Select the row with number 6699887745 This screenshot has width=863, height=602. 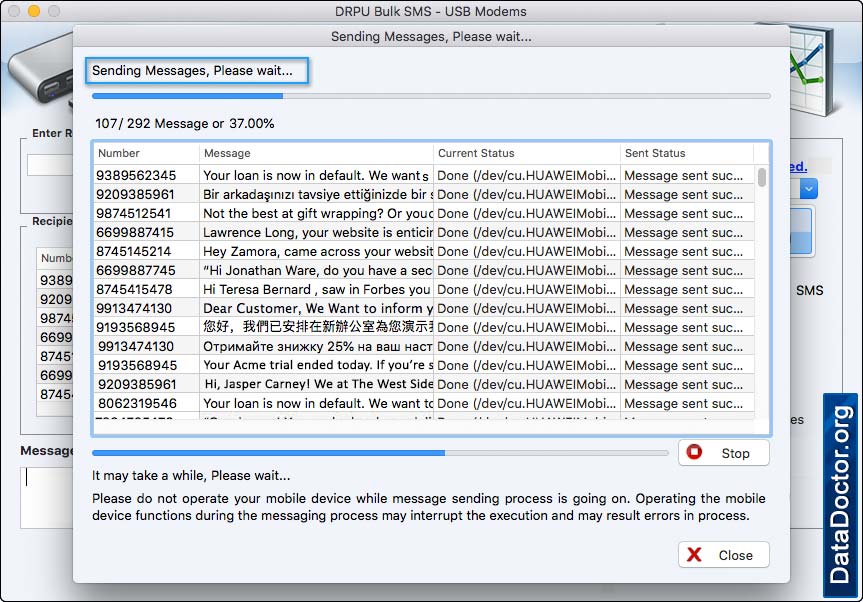(424, 270)
